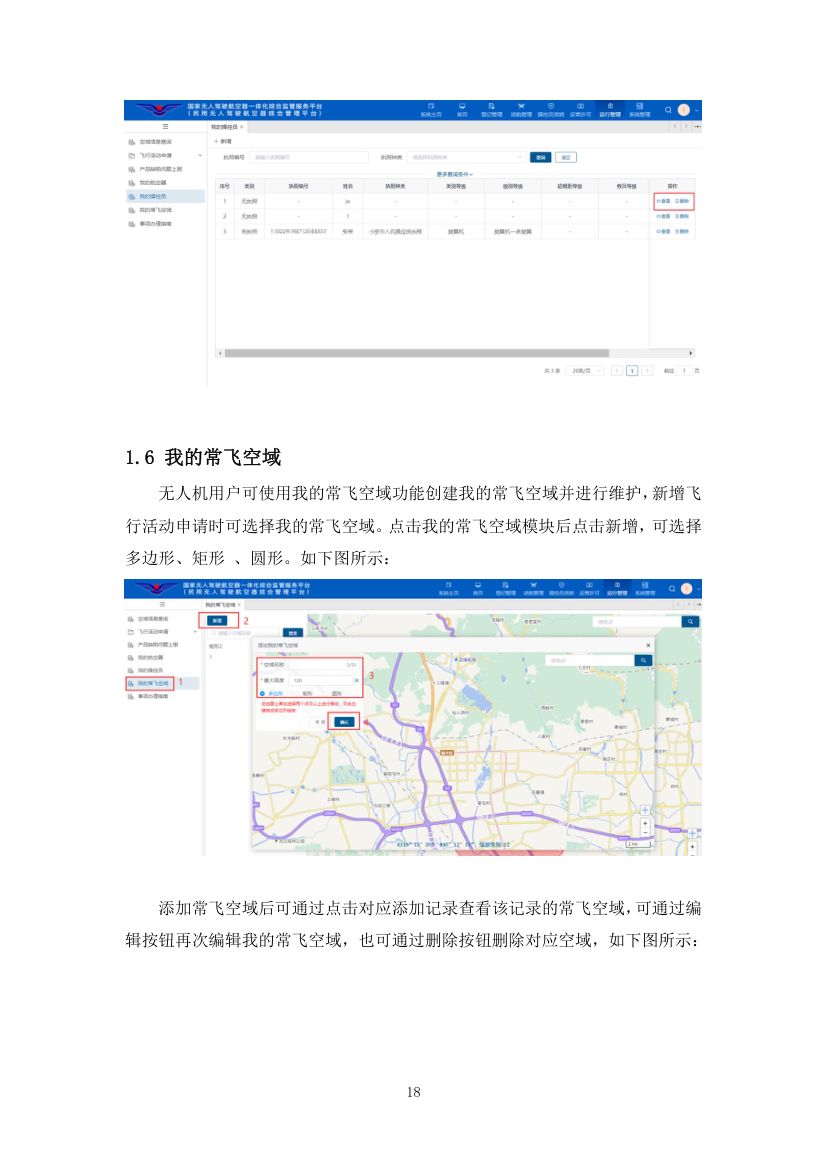Click blue 搜索 button above frequent airspace list
Viewport: 827px width, 1170px height.
tap(293, 633)
